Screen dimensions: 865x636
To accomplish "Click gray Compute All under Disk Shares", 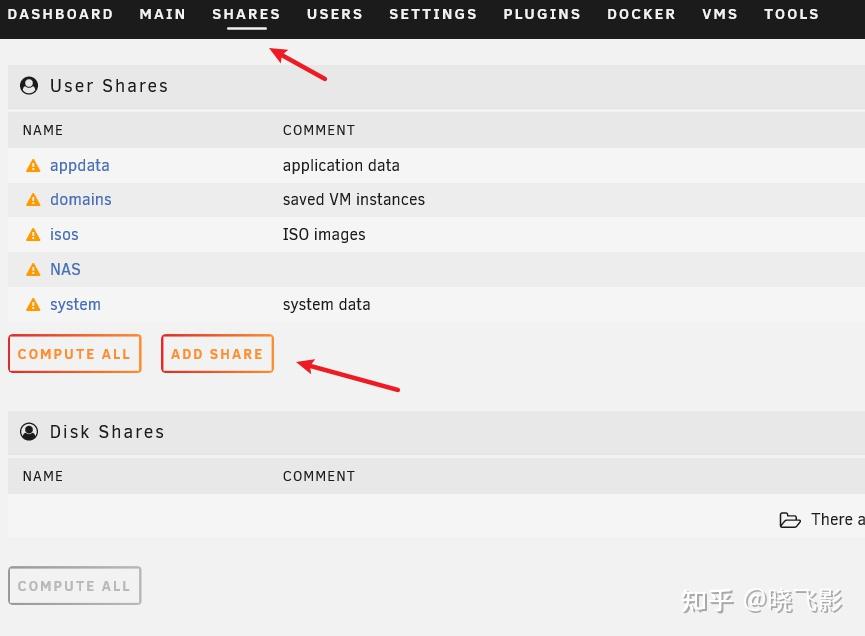I will click(x=74, y=586).
